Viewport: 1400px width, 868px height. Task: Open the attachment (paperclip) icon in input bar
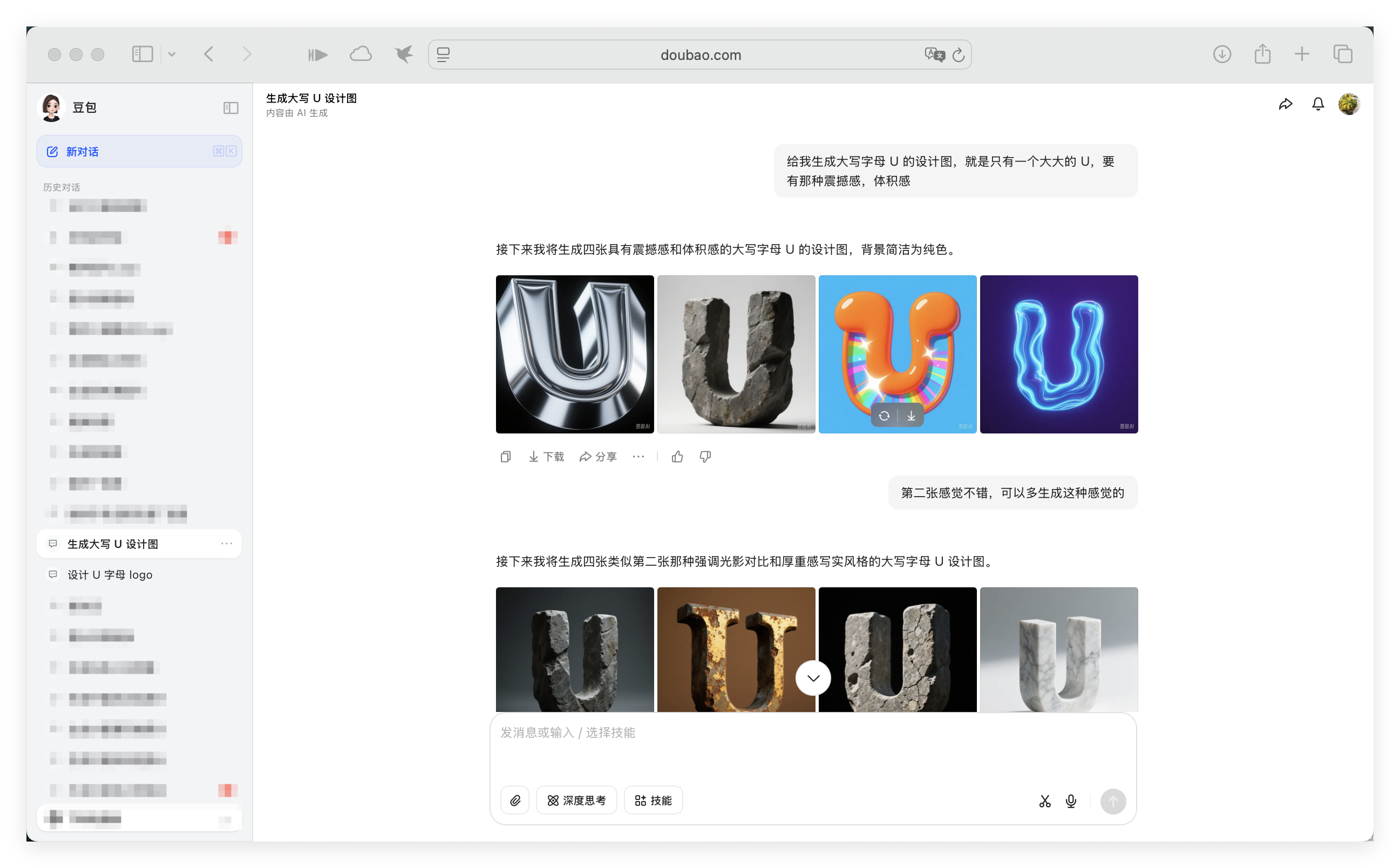[x=514, y=799]
